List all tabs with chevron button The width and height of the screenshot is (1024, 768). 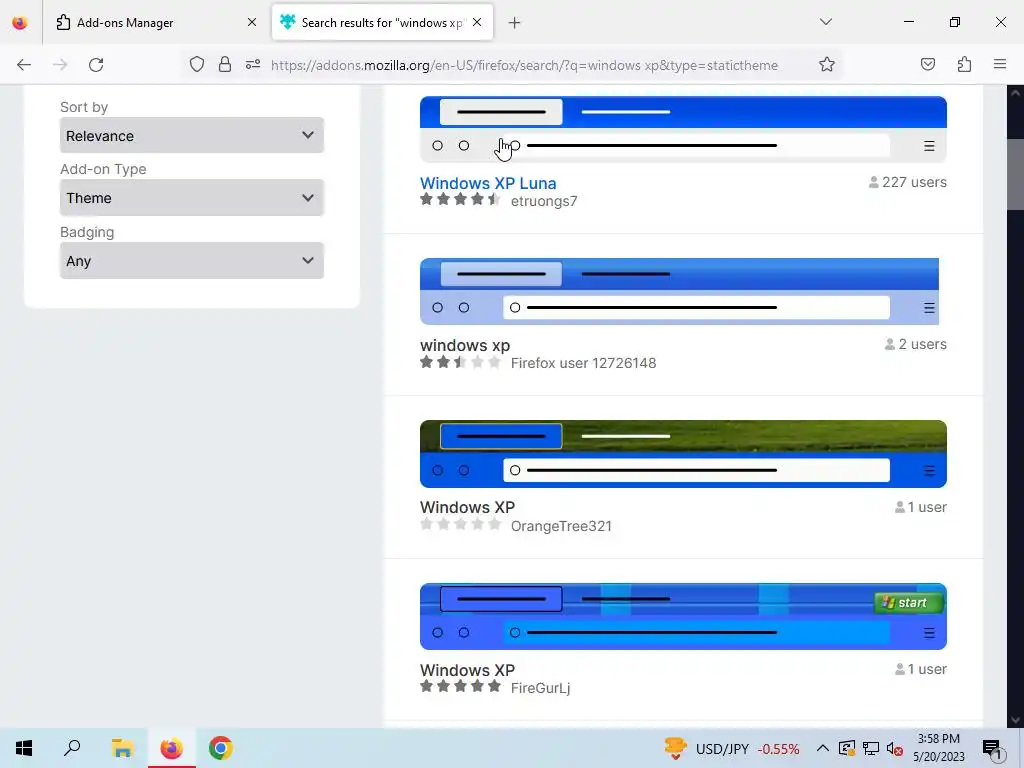[x=825, y=22]
